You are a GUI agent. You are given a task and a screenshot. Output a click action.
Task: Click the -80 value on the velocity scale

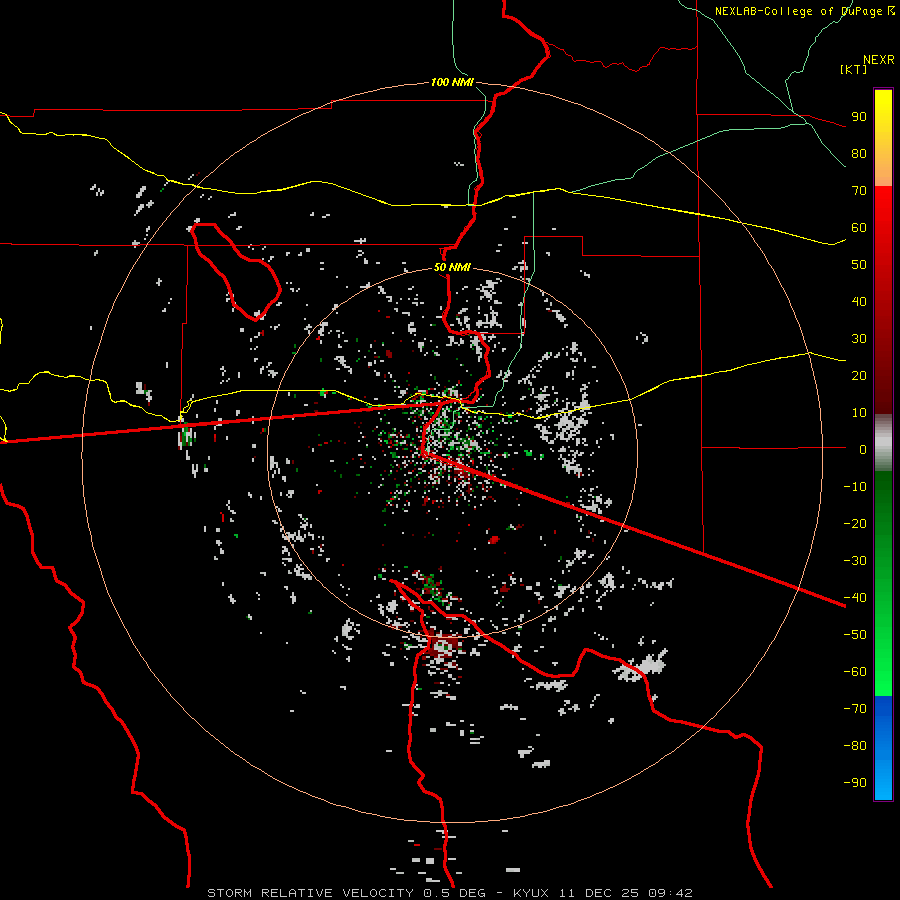(x=855, y=746)
